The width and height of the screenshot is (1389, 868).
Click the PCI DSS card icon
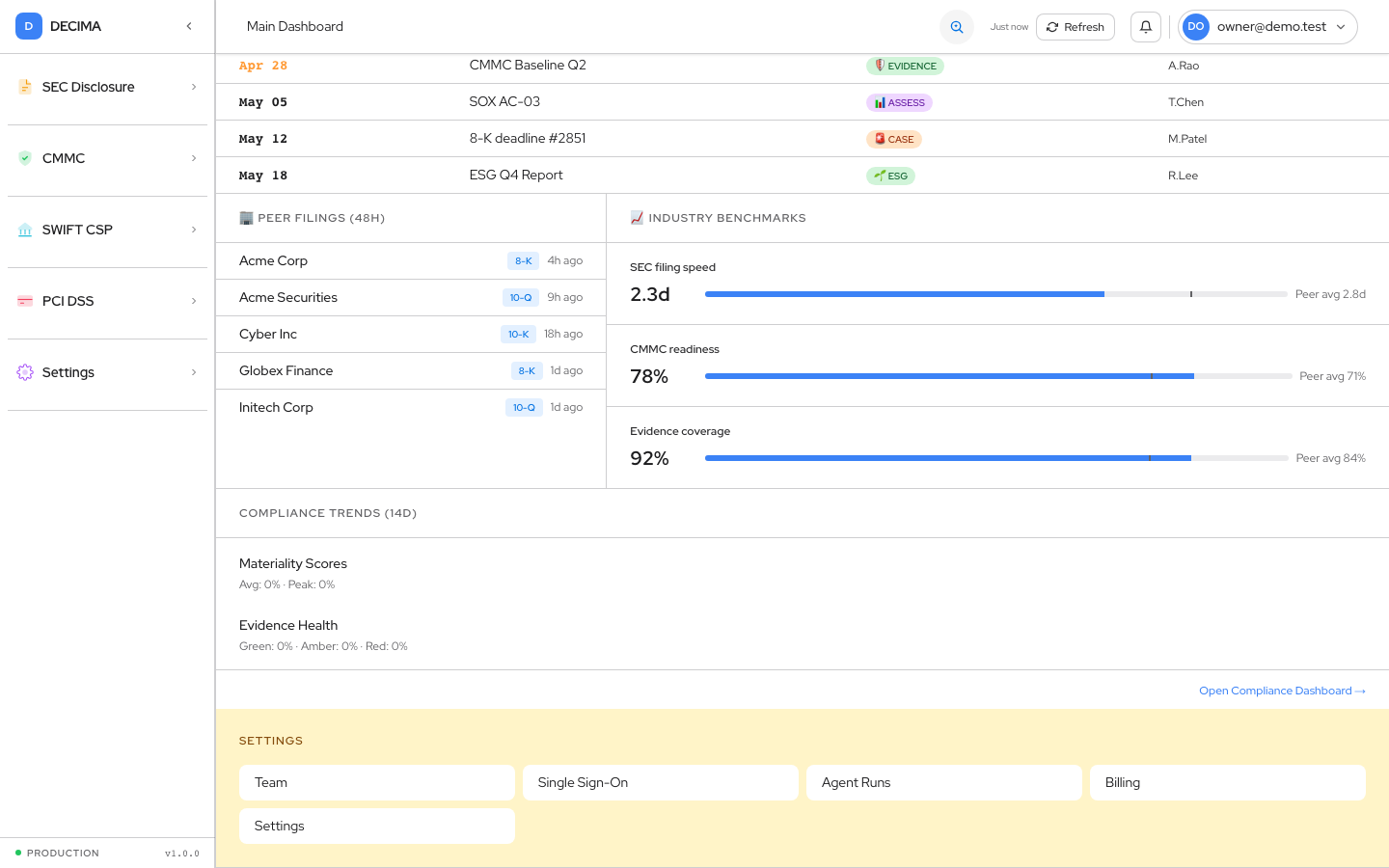click(25, 301)
